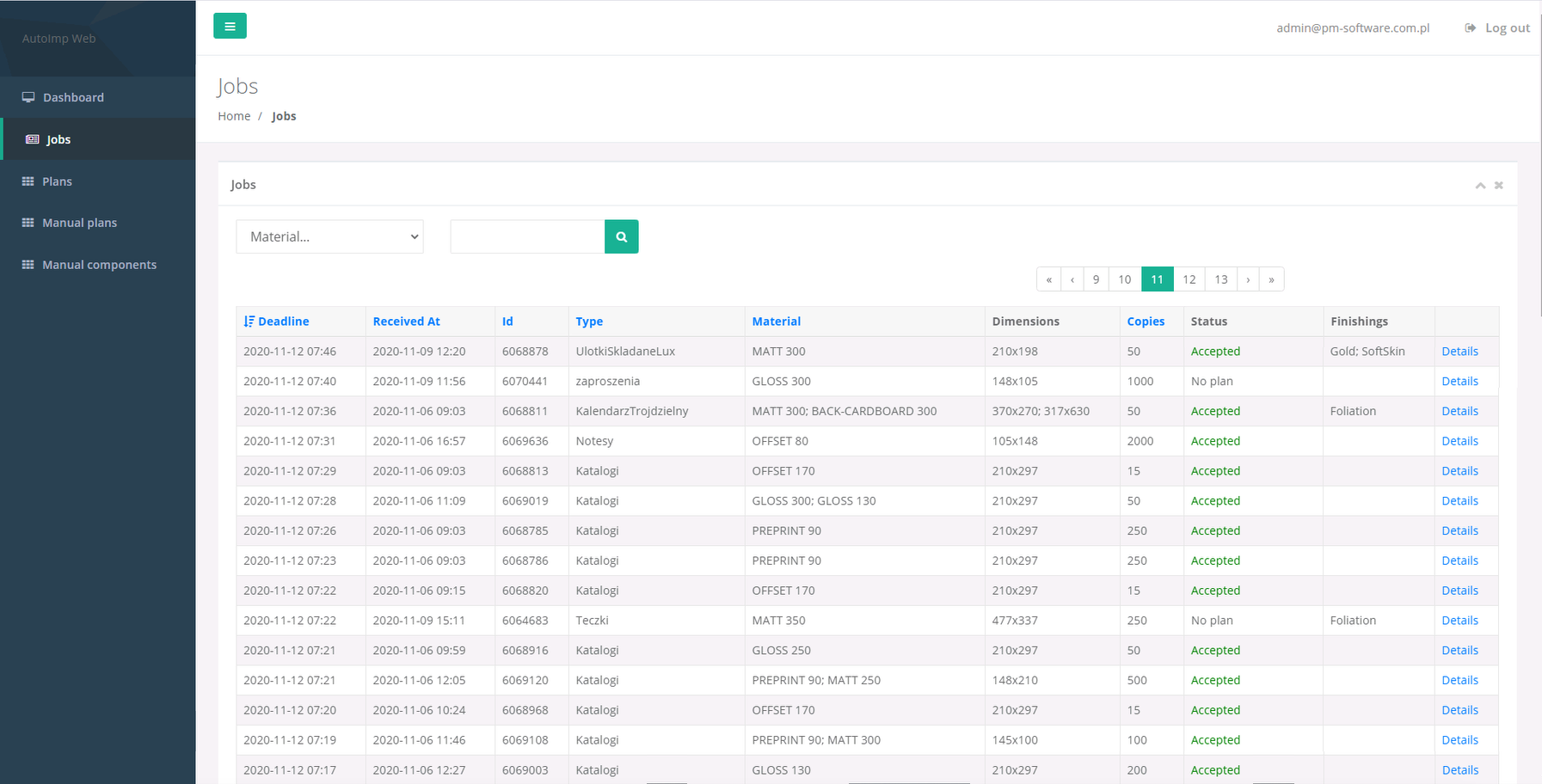
Task: Go to previous page using ‹
Action: pyautogui.click(x=1072, y=279)
